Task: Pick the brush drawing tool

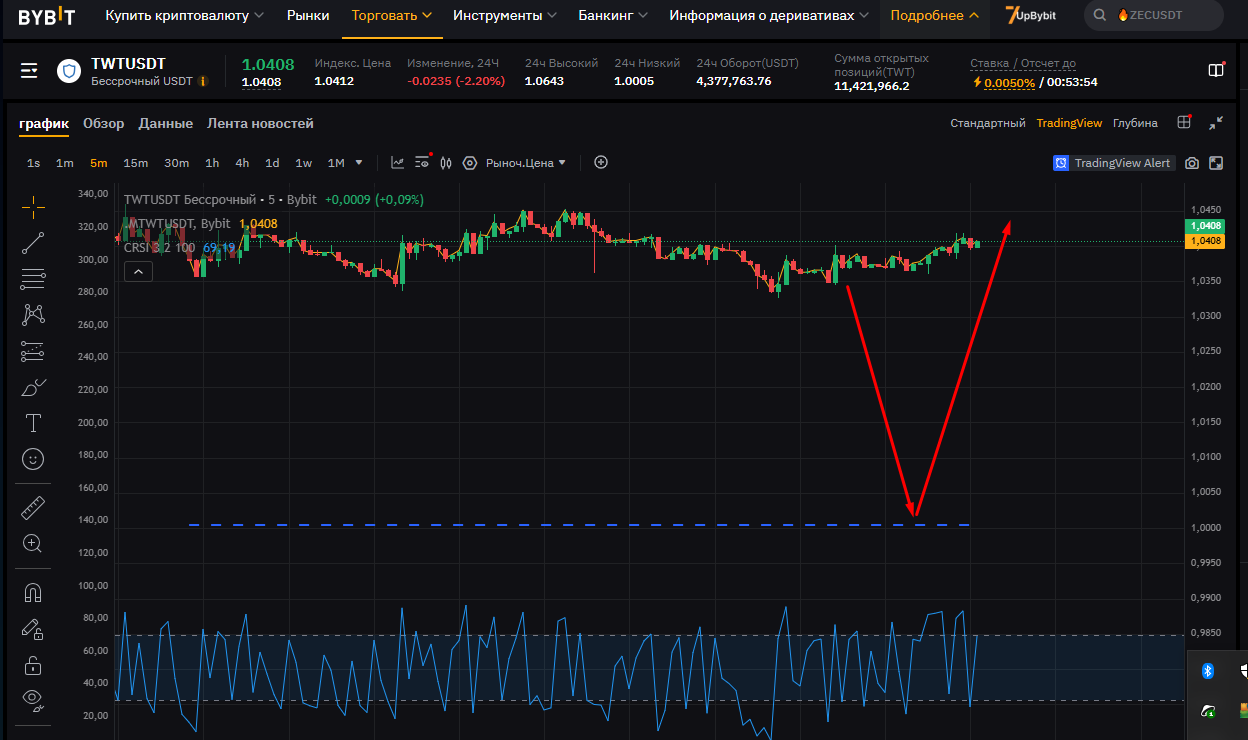Action: click(x=33, y=387)
